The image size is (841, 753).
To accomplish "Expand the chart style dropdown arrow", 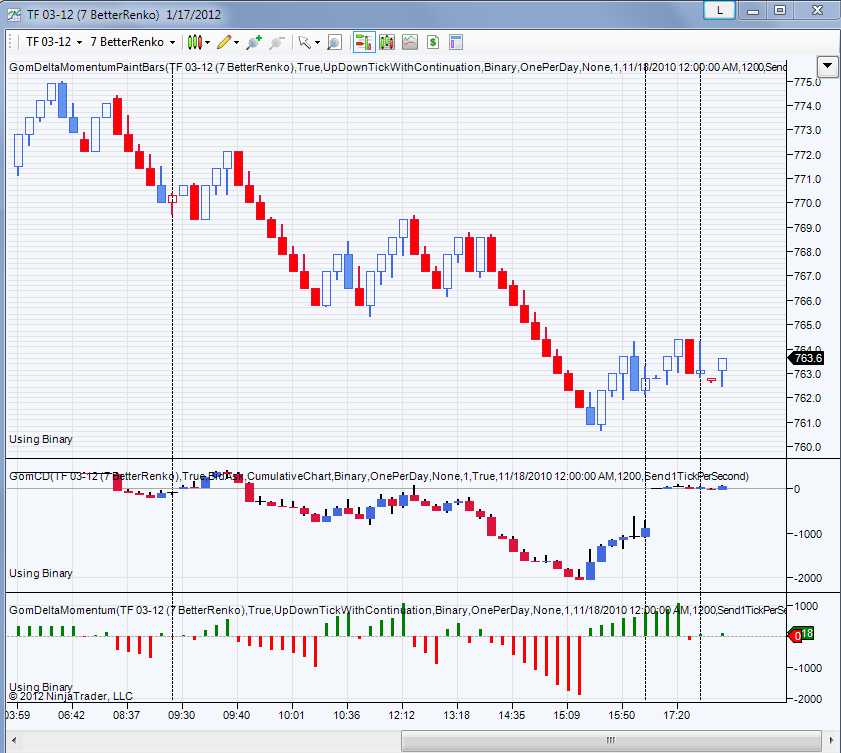I will click(x=208, y=42).
